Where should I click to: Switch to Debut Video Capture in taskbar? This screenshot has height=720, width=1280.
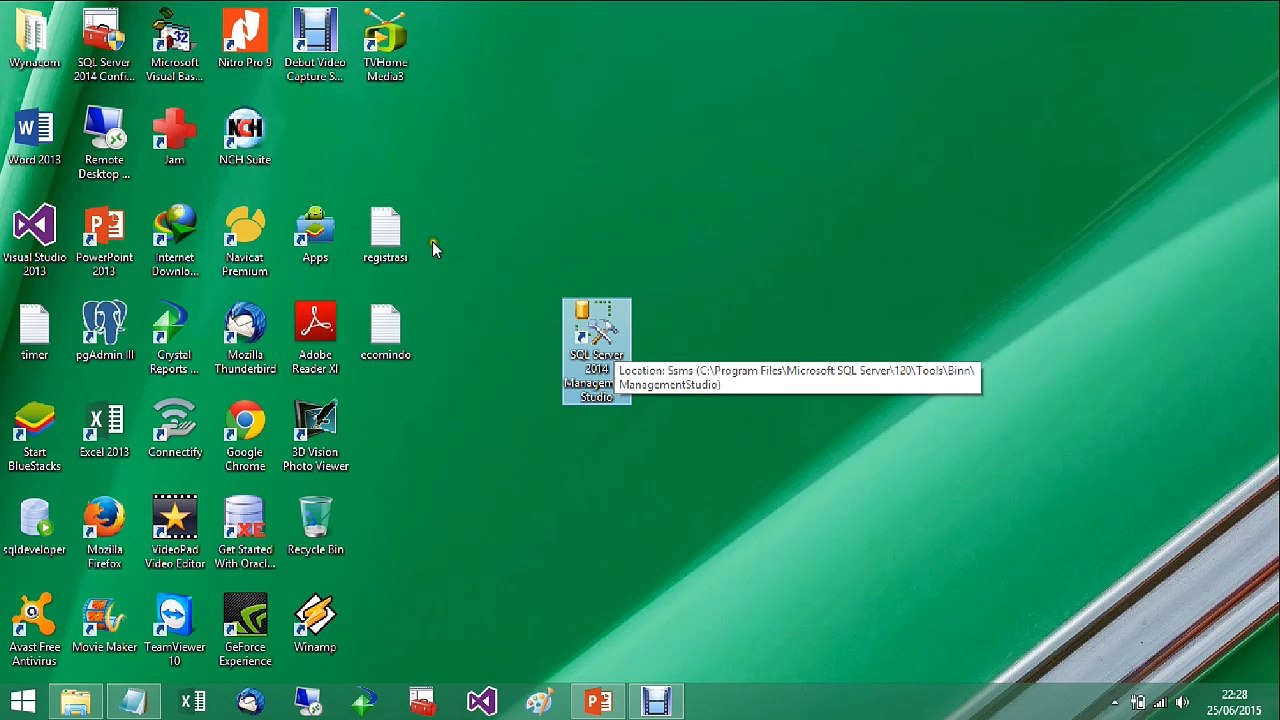(x=656, y=701)
